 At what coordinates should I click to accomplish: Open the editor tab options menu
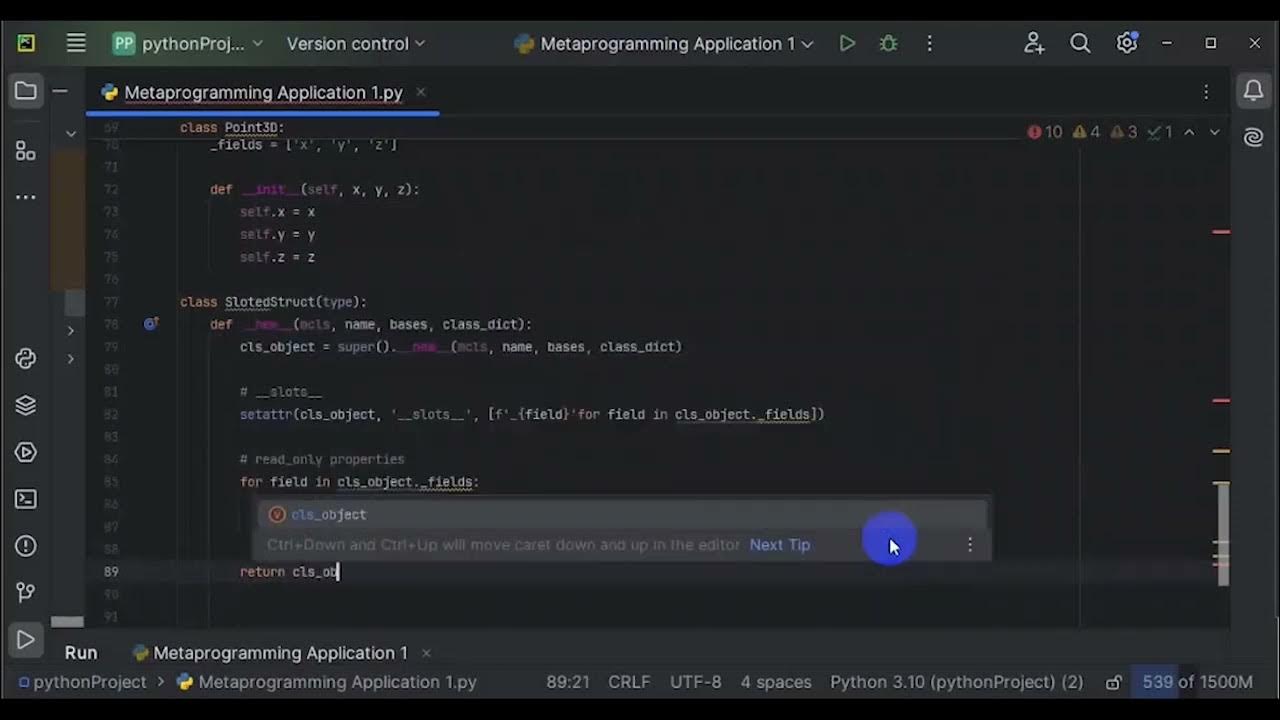click(1206, 92)
